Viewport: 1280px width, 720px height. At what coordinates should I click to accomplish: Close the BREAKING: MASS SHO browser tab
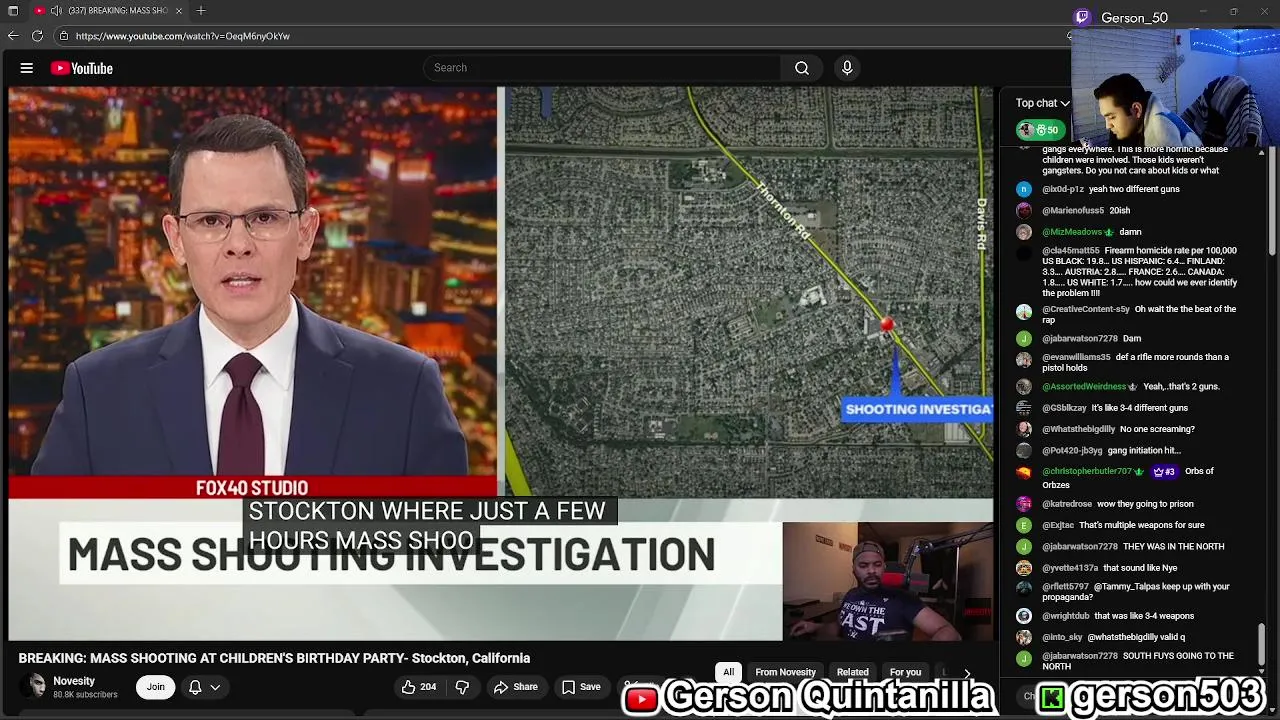(x=179, y=10)
